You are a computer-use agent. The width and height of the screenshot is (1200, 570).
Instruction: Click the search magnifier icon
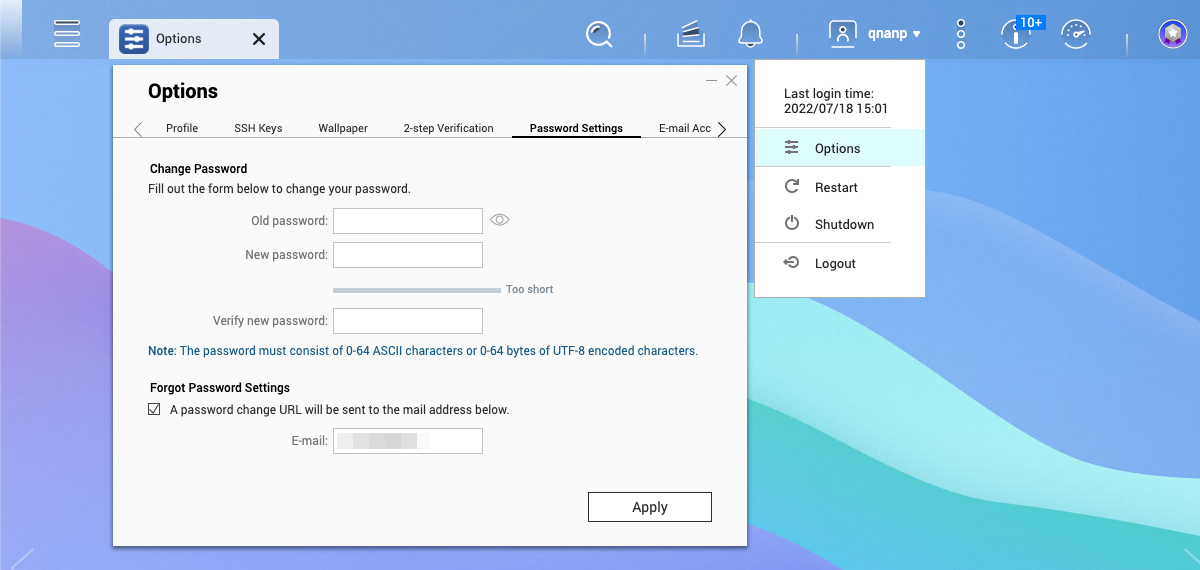pyautogui.click(x=599, y=35)
